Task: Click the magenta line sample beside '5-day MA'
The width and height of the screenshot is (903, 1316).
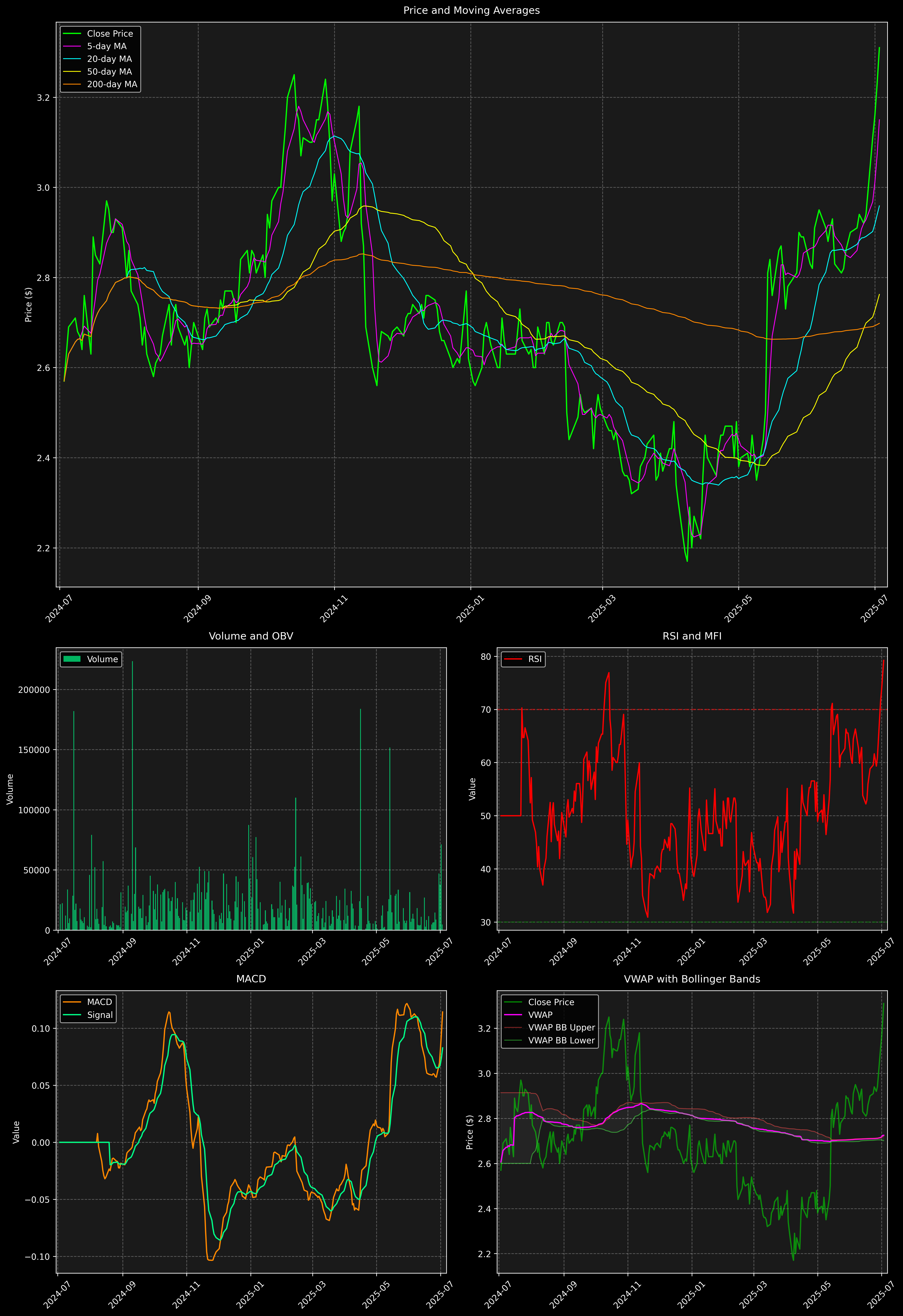Action: click(72, 47)
